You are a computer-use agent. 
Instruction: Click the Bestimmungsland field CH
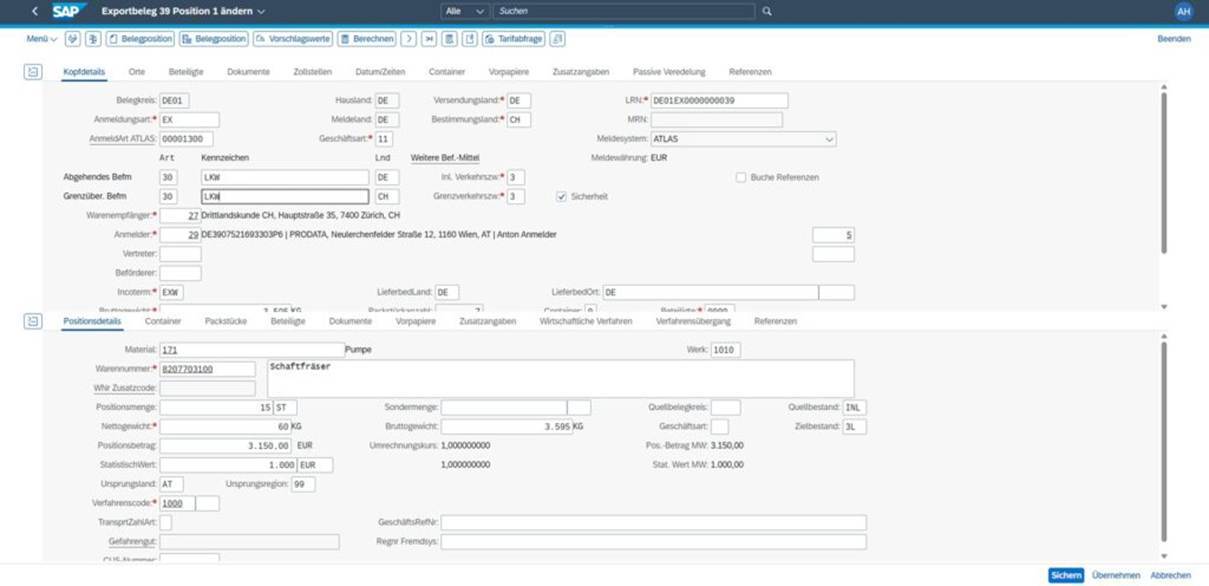[518, 120]
